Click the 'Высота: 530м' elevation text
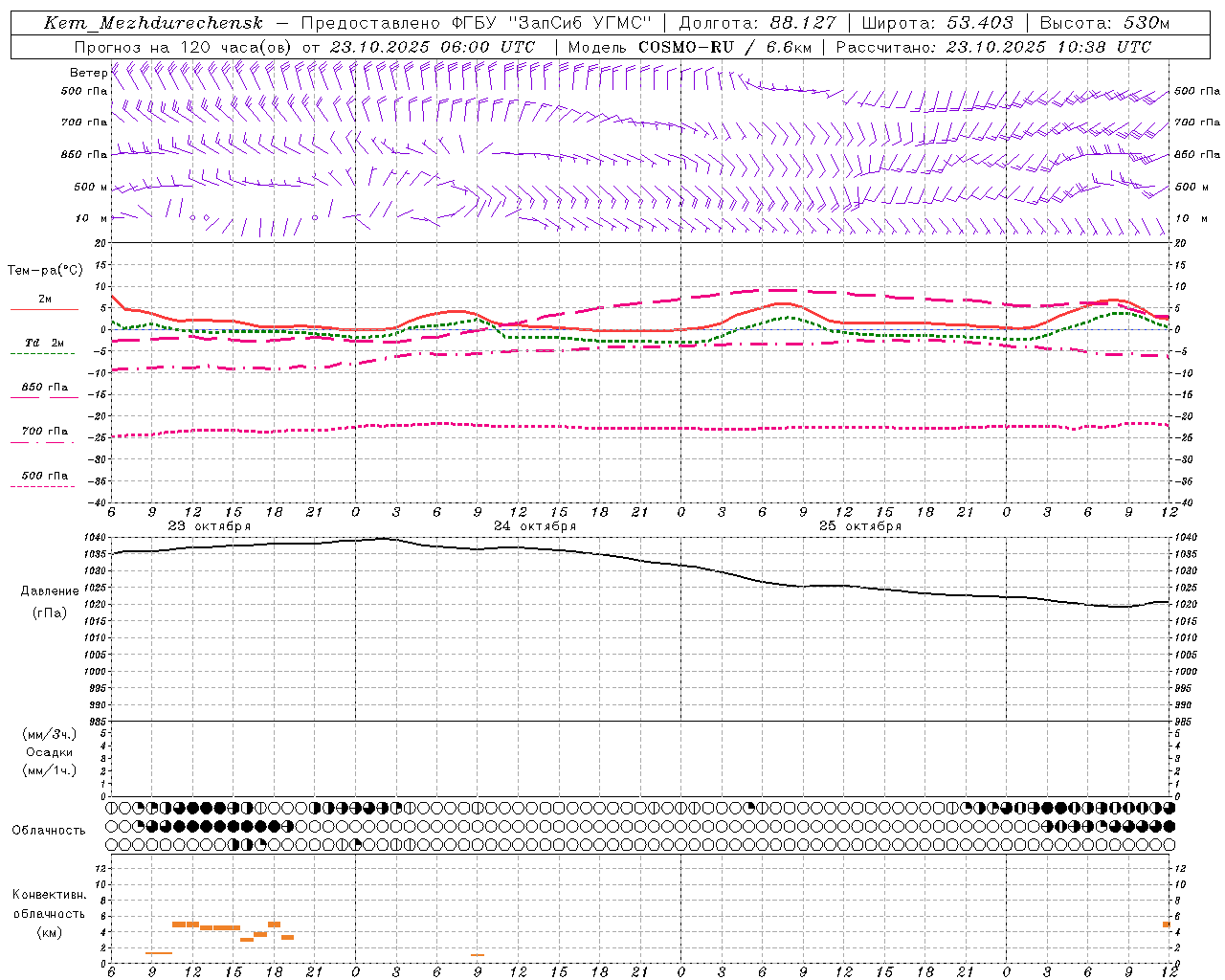1225x980 pixels. coord(1104,23)
